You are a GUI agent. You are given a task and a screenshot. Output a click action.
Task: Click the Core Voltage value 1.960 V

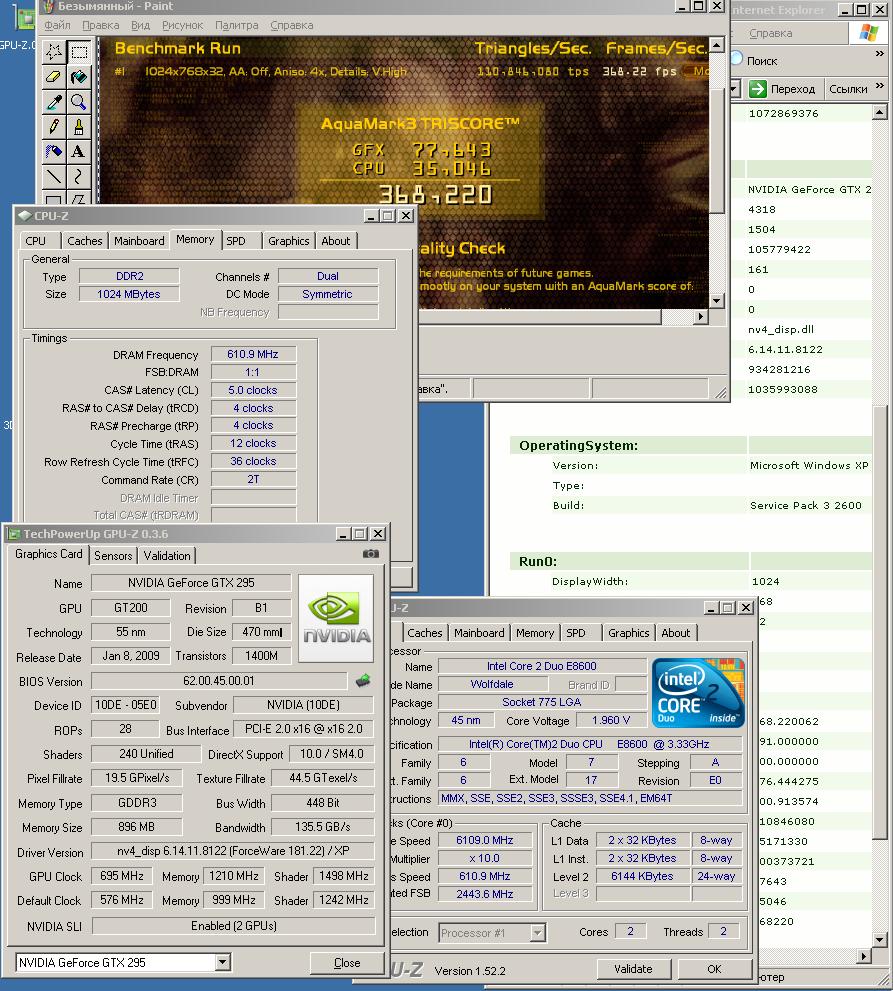tap(611, 720)
